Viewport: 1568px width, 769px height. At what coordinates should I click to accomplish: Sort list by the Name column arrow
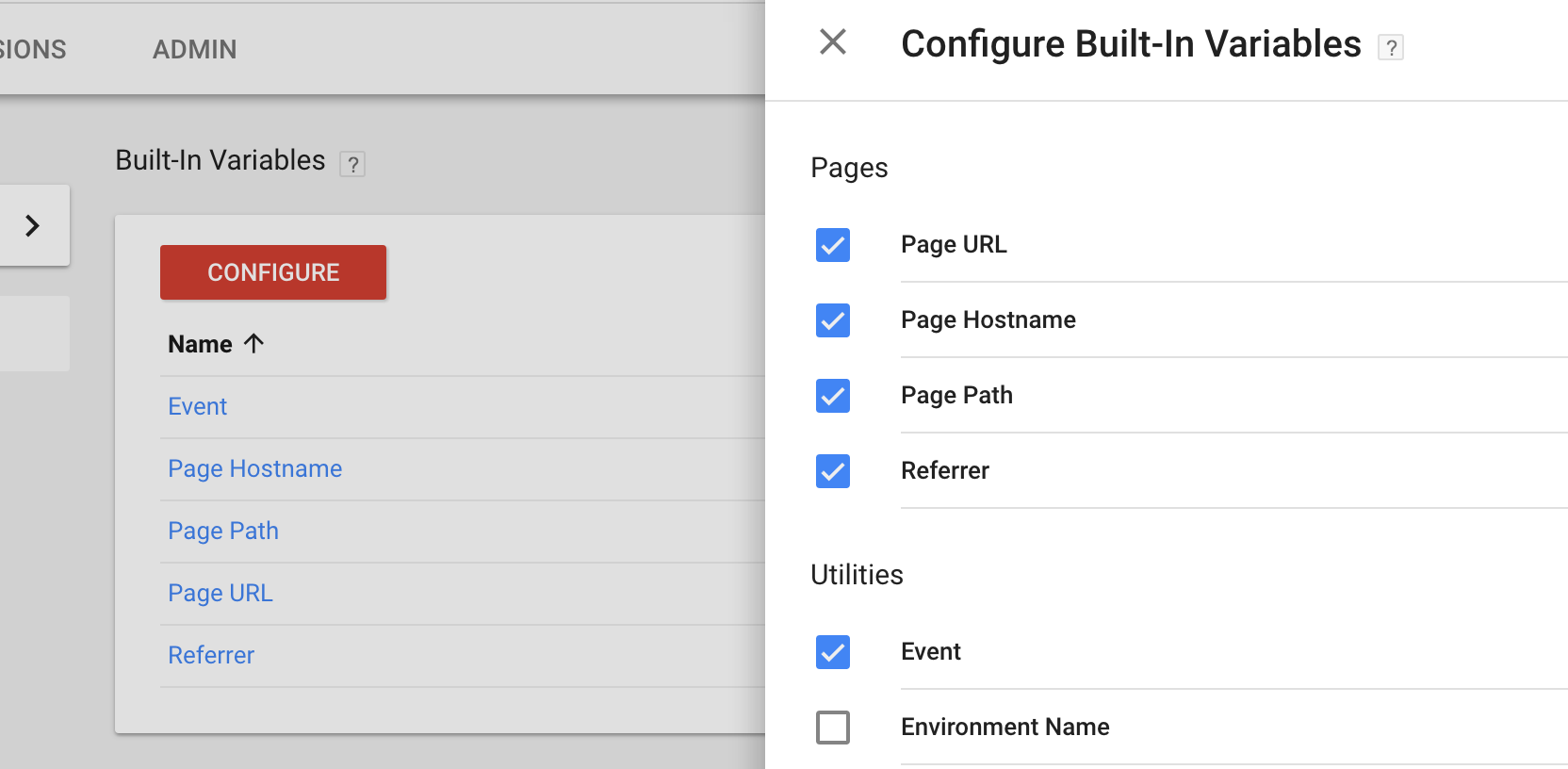(253, 343)
